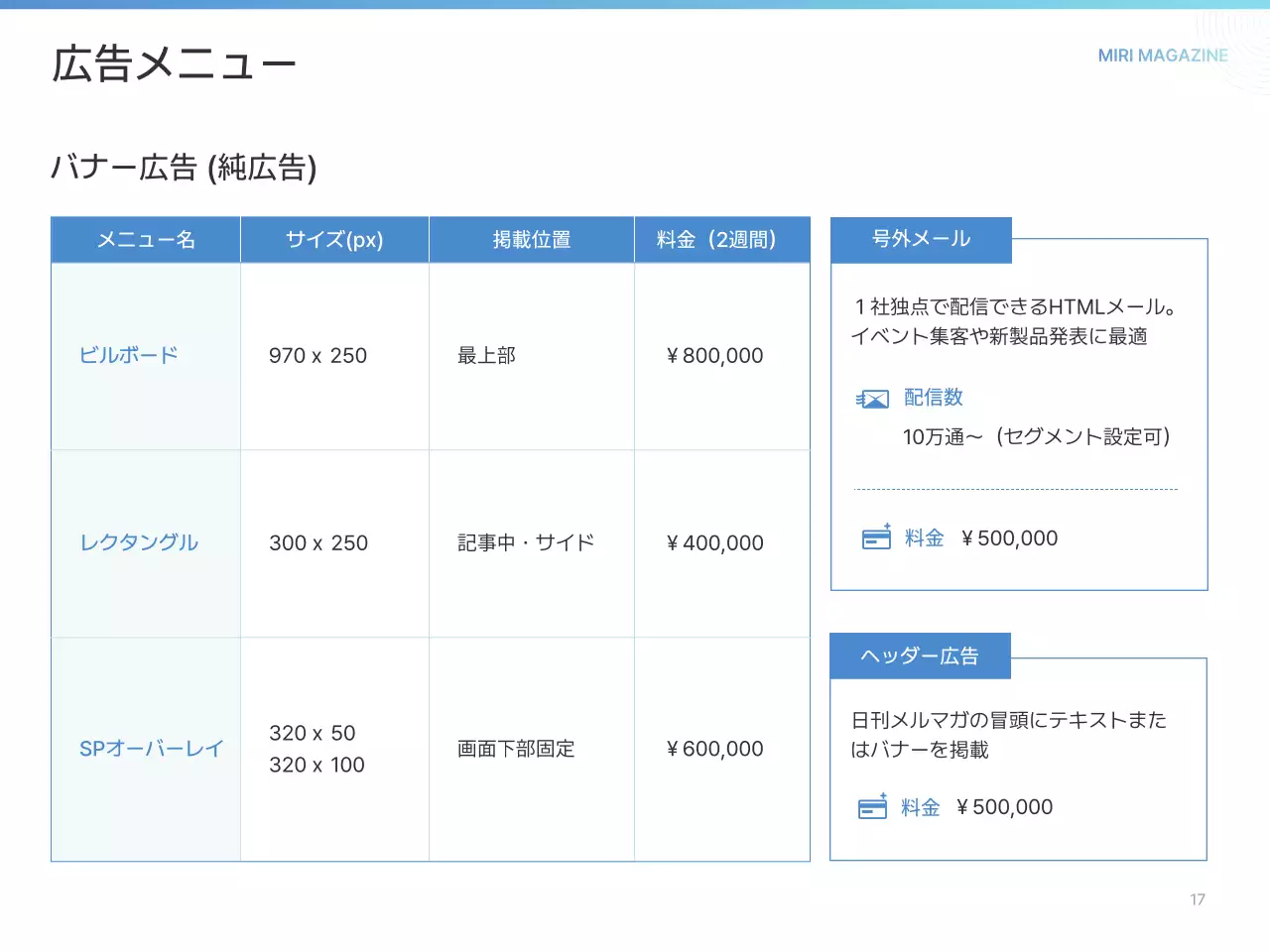Viewport: 1270px width, 952px height.
Task: Click the ヘッダー広告 section header
Action: tap(921, 655)
